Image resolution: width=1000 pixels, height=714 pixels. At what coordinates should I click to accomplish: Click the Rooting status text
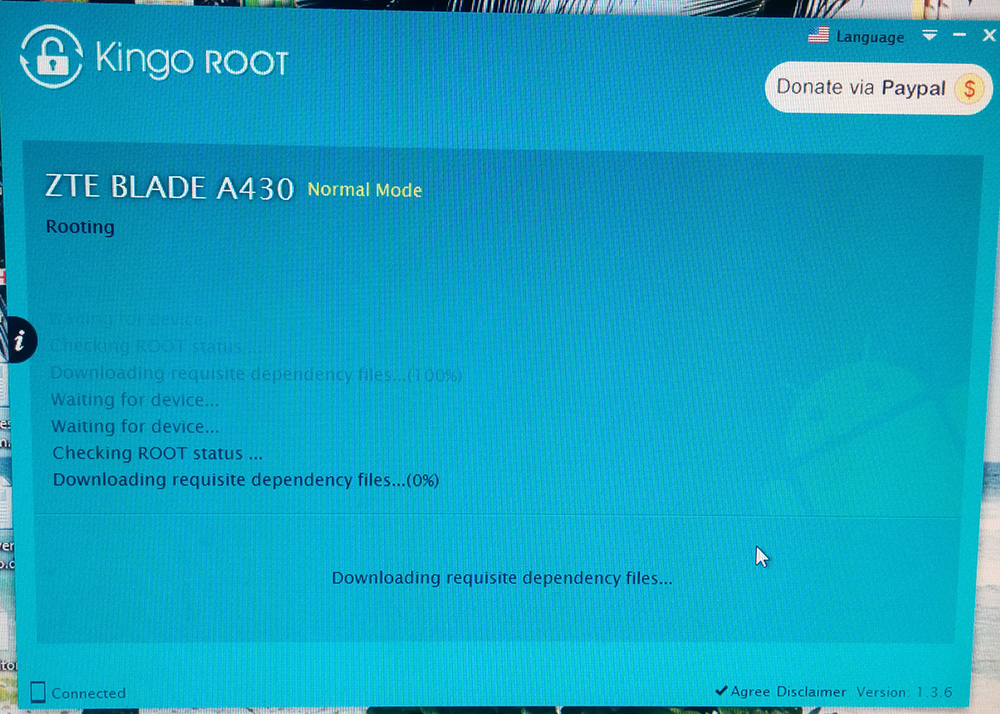(x=80, y=227)
